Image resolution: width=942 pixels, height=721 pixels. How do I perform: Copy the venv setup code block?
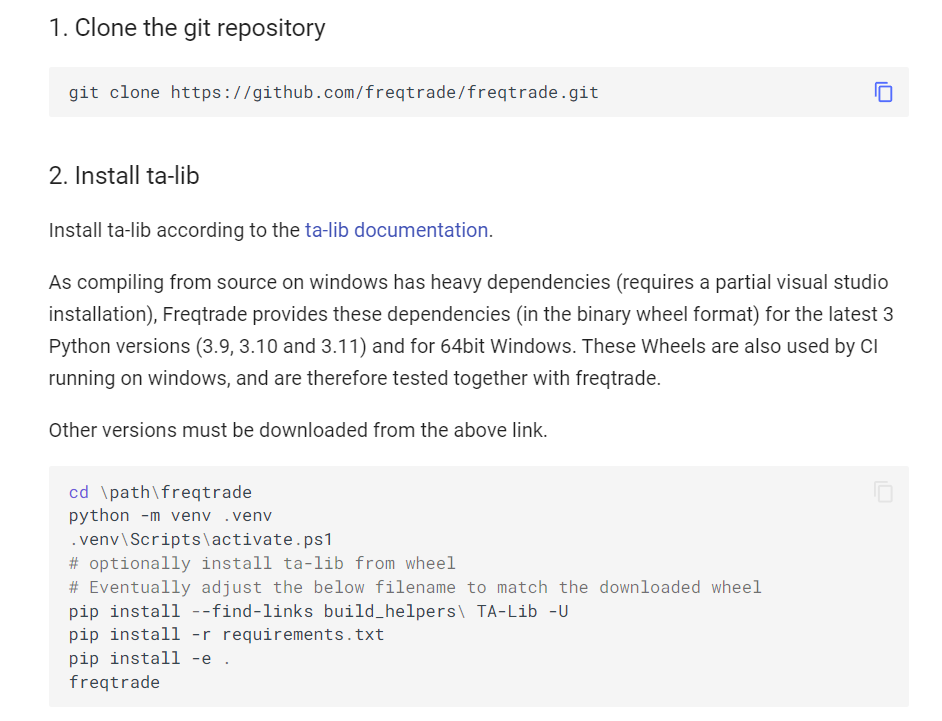(x=883, y=492)
